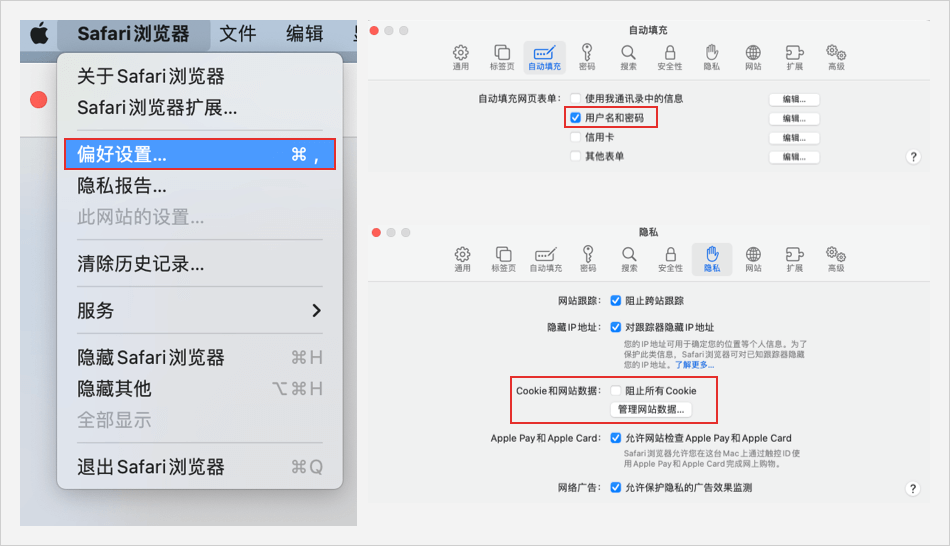Click the 管理网站数据... button
This screenshot has width=950, height=546.
(650, 410)
